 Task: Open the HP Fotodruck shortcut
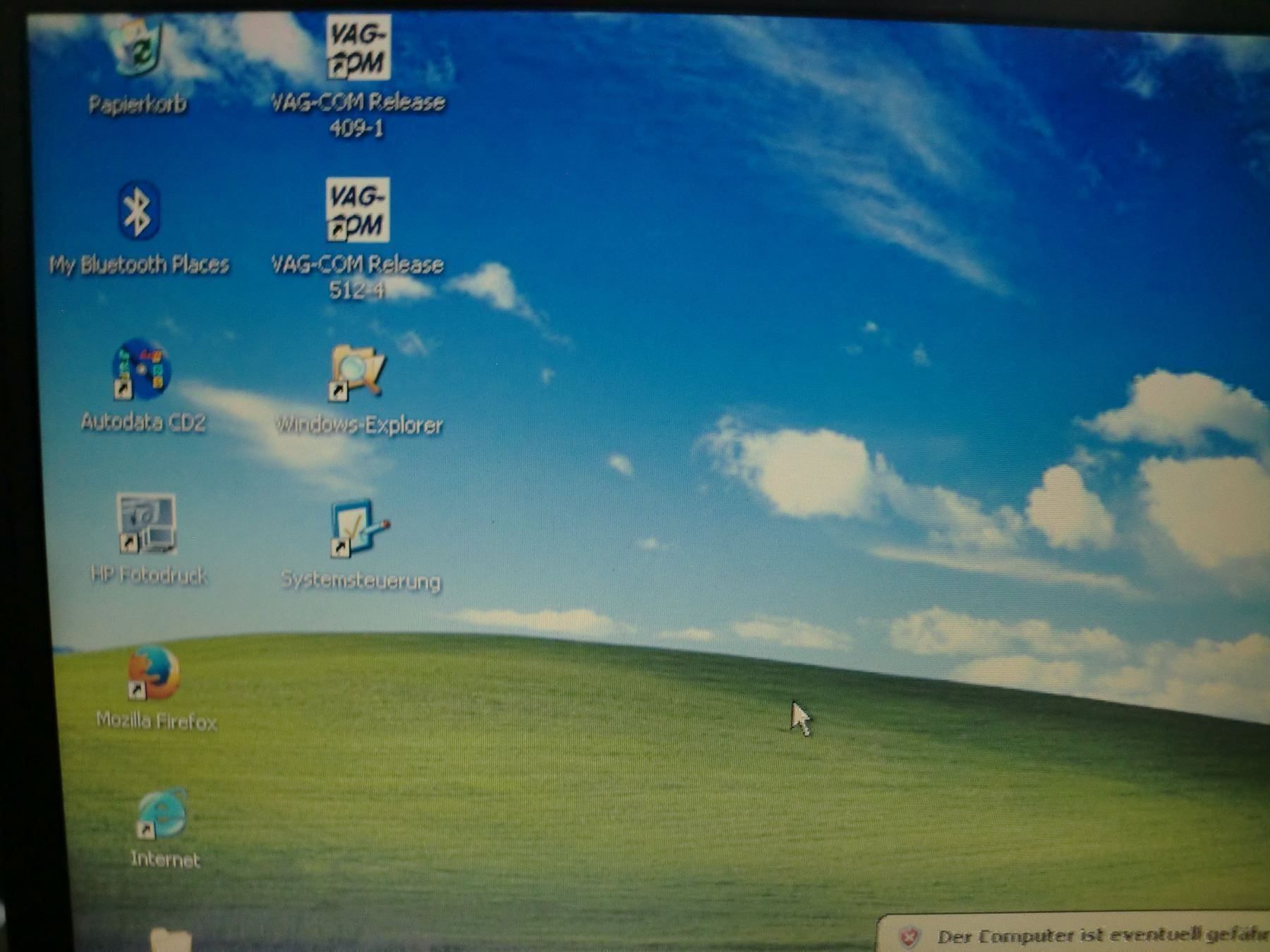(147, 523)
